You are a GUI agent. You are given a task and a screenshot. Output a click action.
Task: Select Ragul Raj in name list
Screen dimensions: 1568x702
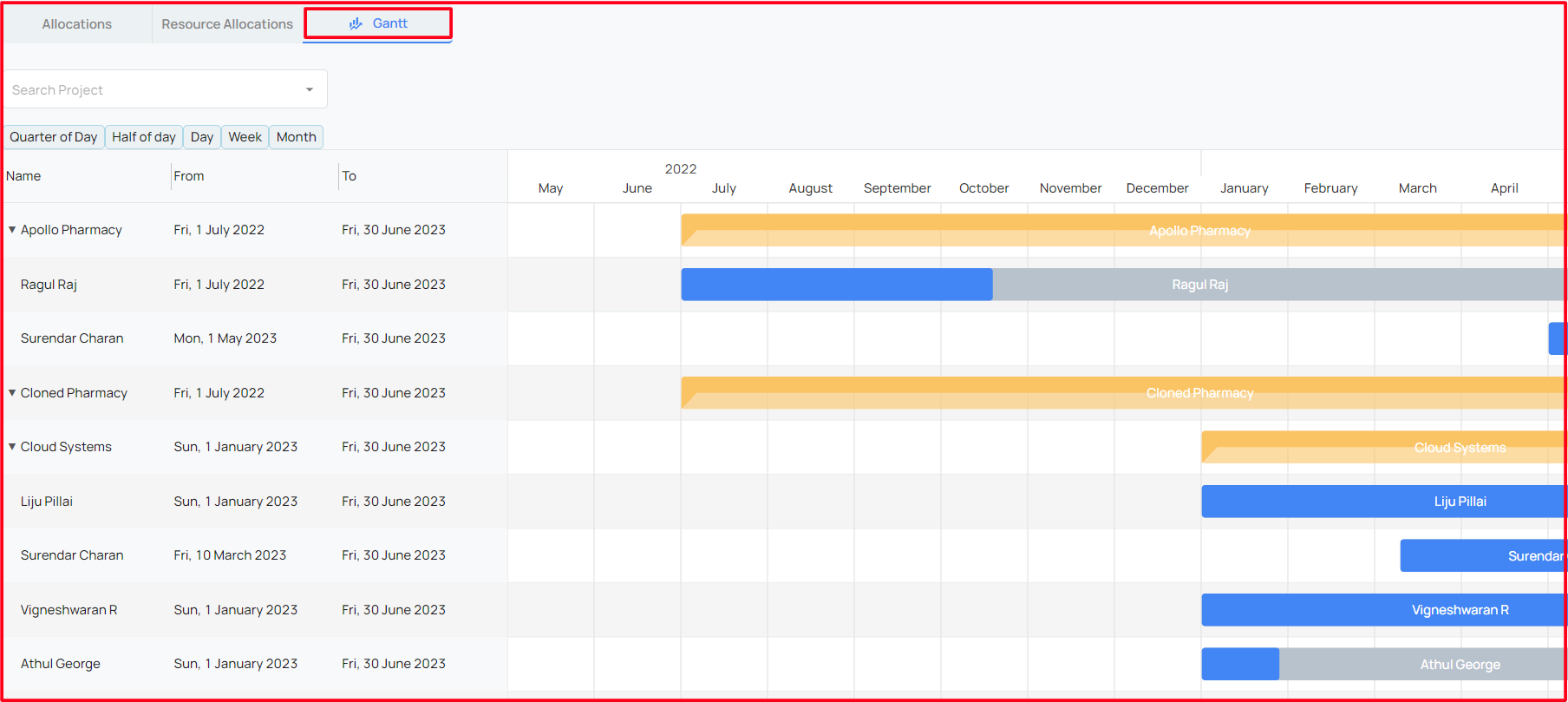pyautogui.click(x=49, y=285)
